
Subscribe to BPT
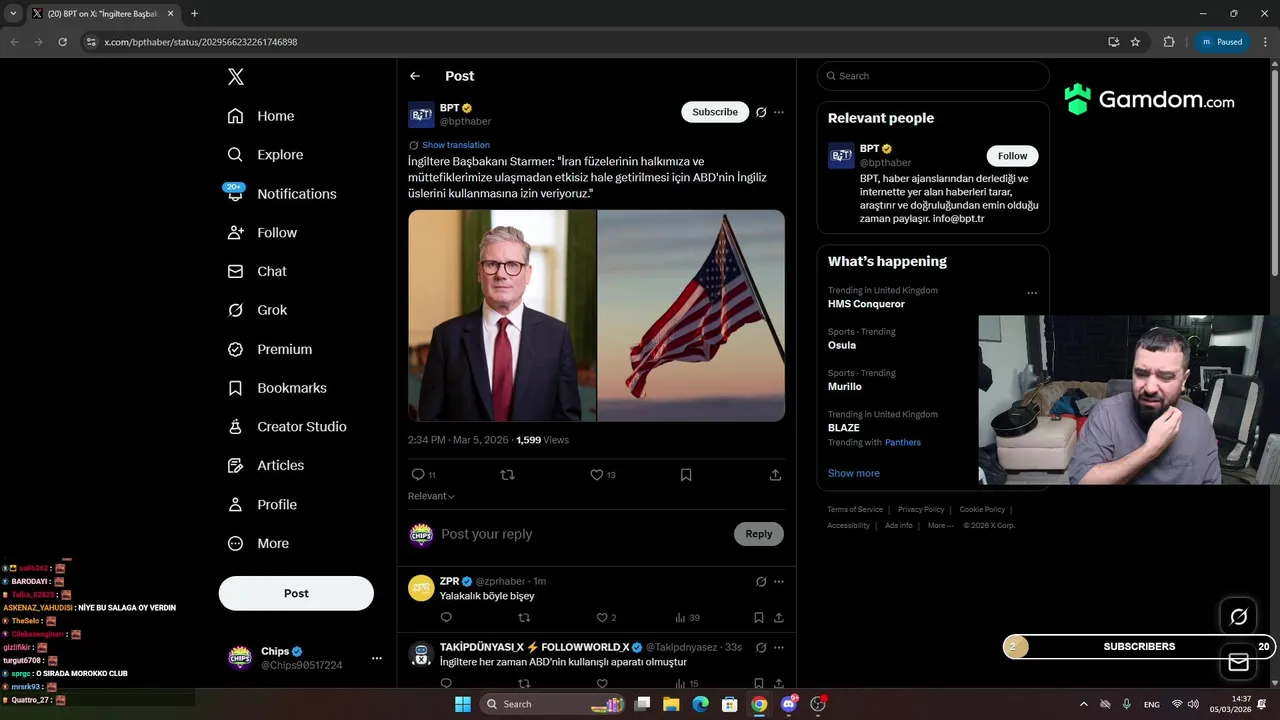[x=715, y=112]
